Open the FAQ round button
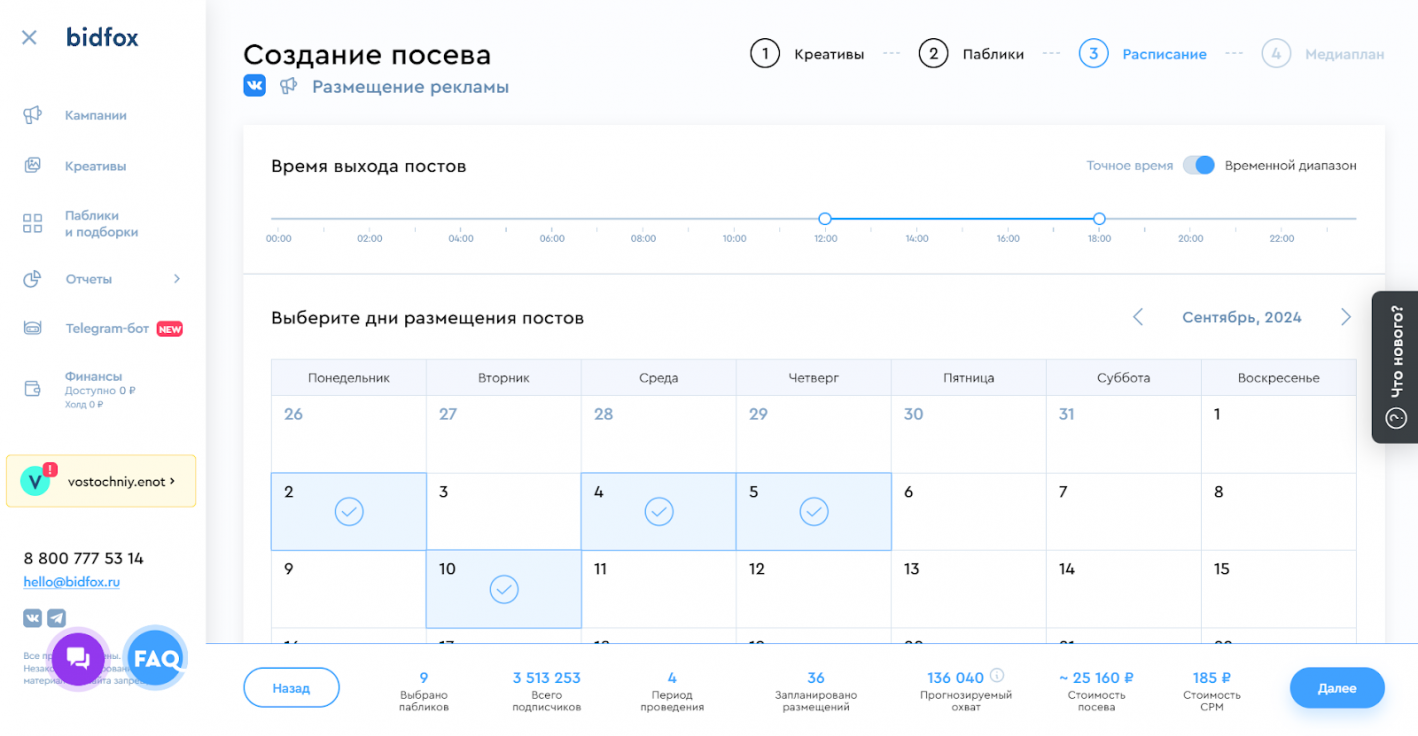 (x=156, y=658)
